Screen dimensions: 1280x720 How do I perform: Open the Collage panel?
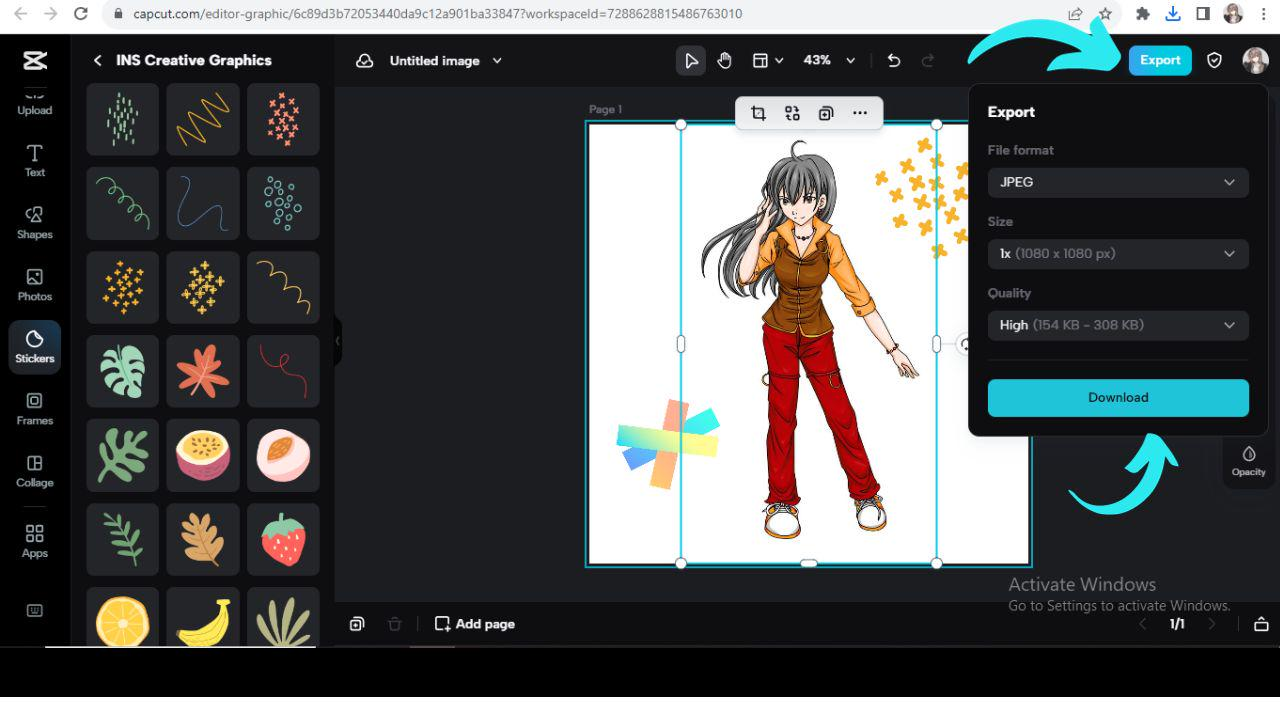coord(35,470)
